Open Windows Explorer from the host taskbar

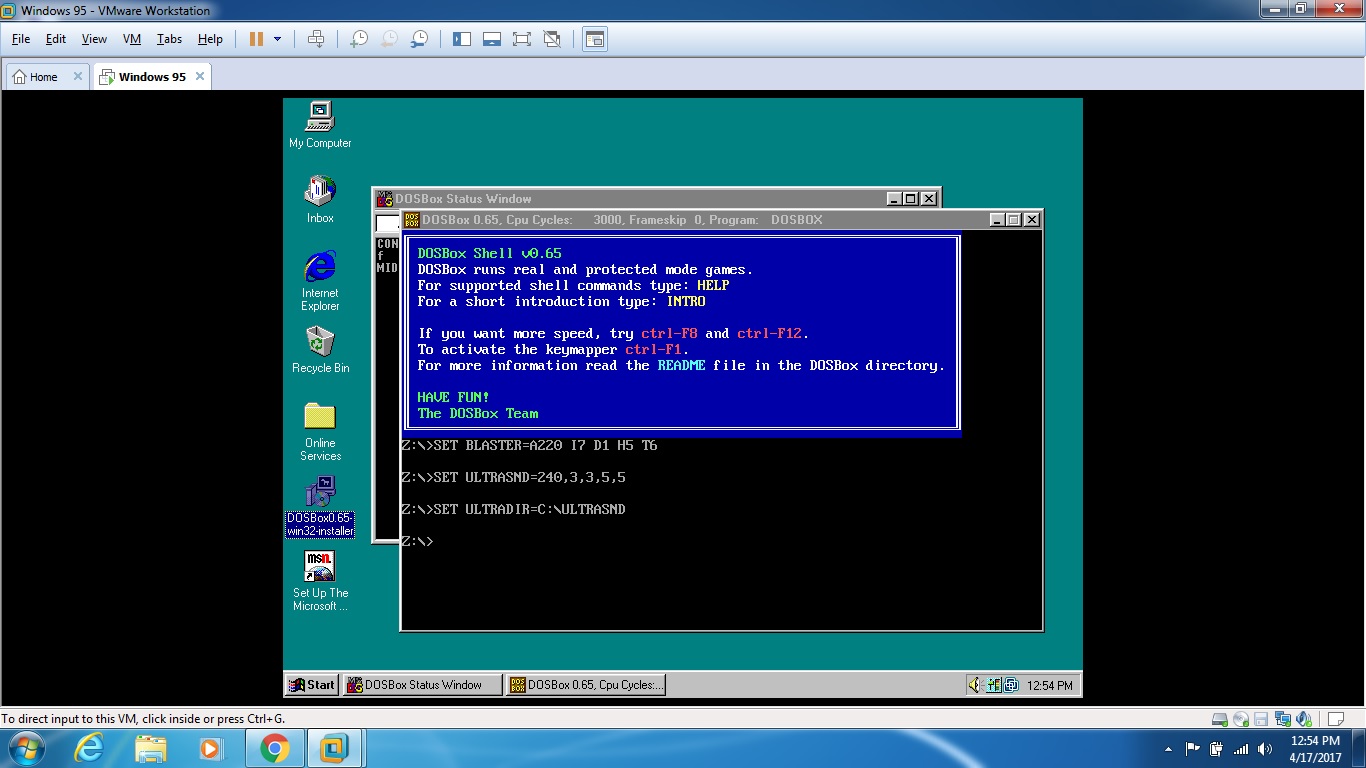[x=151, y=748]
